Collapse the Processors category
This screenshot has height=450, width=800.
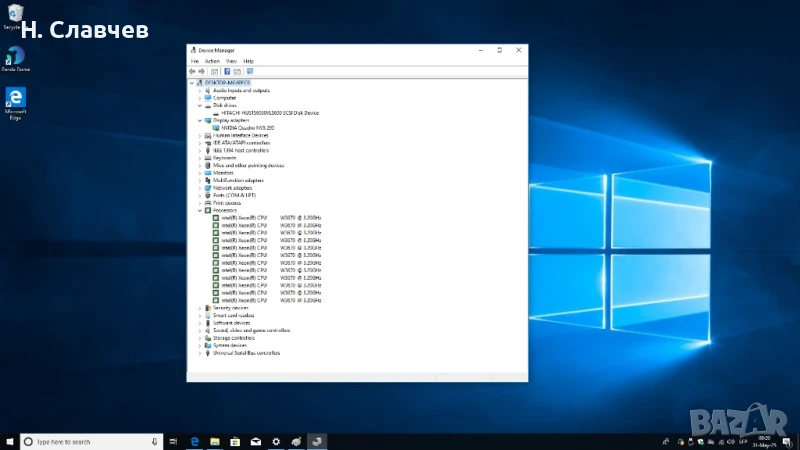(x=200, y=210)
